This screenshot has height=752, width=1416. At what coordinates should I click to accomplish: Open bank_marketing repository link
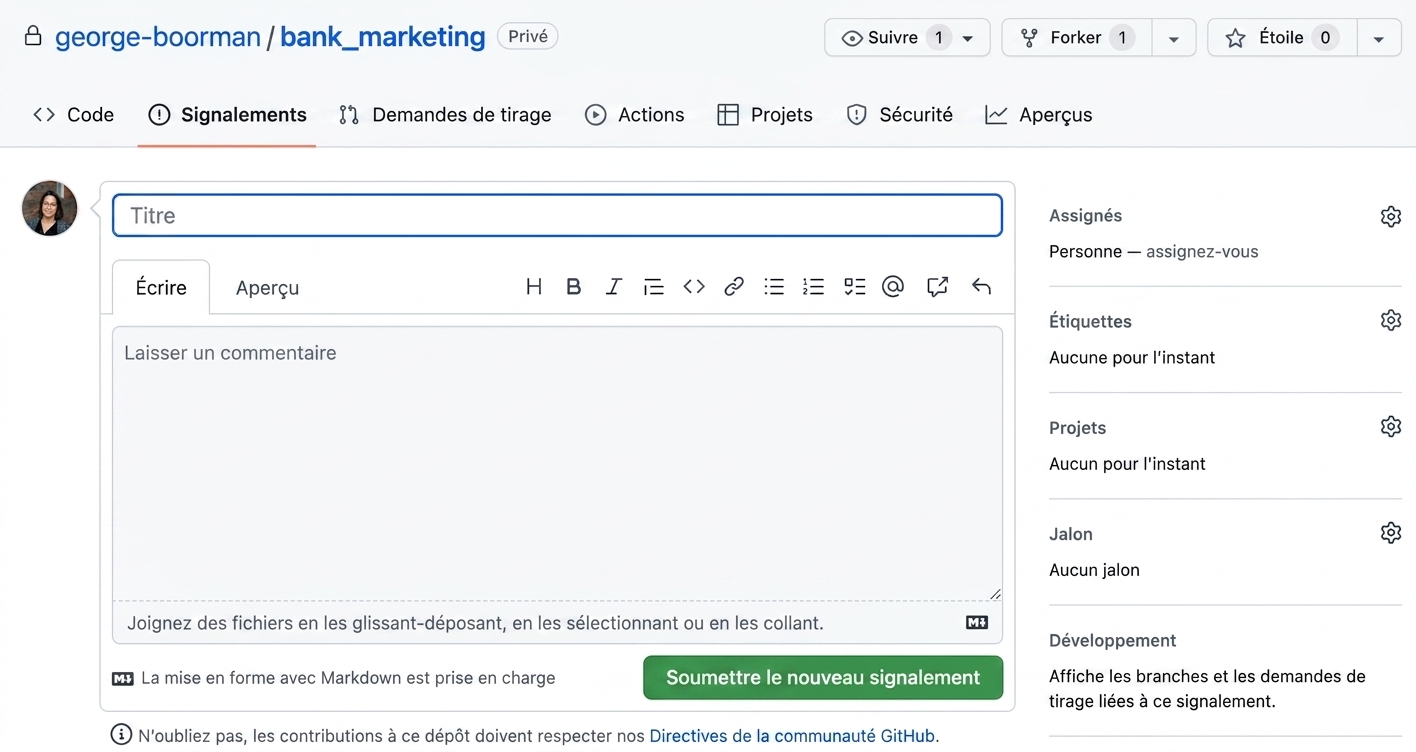point(383,37)
